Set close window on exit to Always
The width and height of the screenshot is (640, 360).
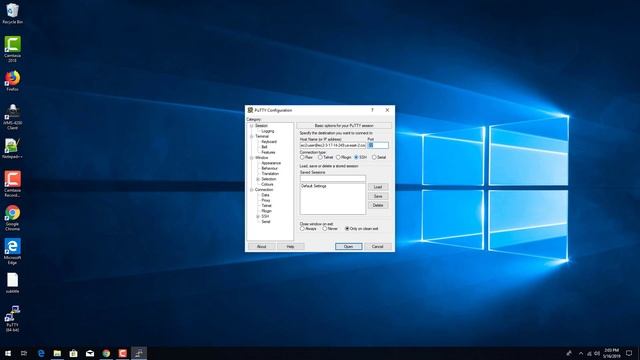point(302,229)
